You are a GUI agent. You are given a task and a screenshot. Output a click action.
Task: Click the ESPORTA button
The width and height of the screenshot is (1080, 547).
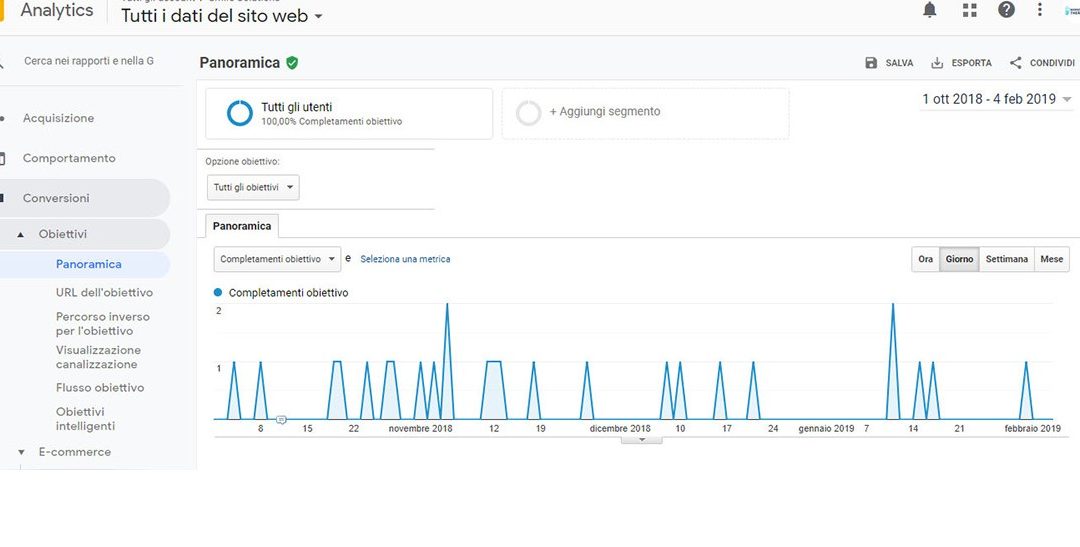[x=962, y=63]
